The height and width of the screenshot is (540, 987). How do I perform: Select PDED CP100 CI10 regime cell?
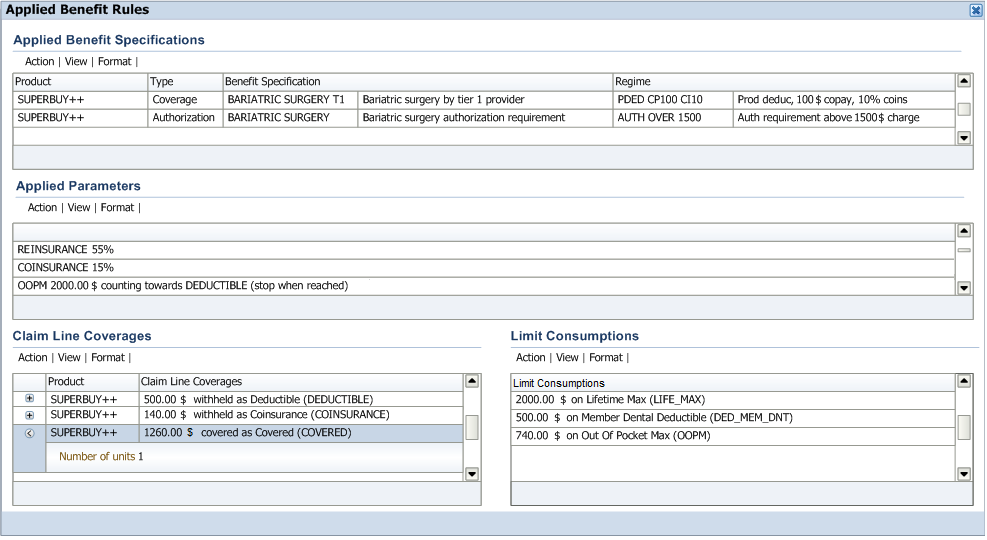pos(673,100)
